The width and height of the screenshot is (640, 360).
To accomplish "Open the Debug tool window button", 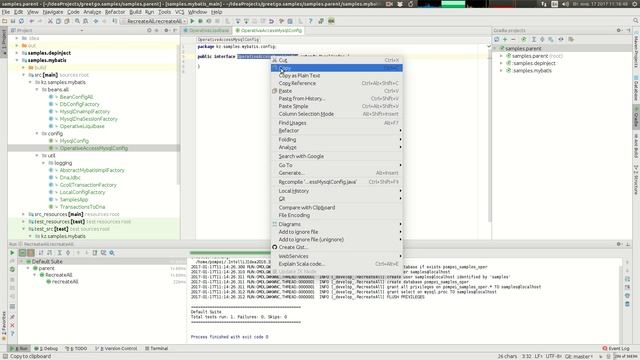I will [x=46, y=349].
